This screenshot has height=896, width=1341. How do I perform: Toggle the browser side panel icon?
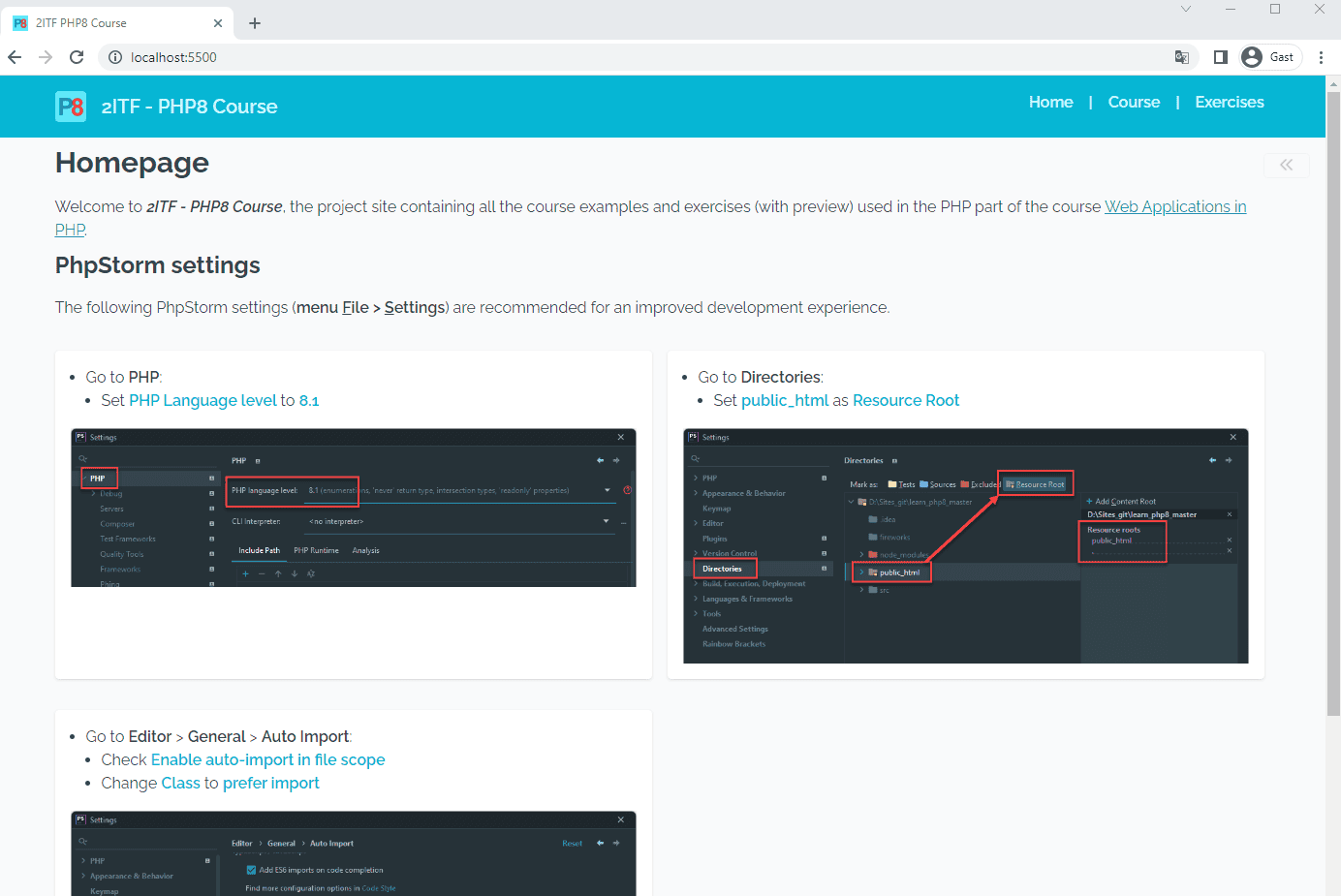[1220, 57]
